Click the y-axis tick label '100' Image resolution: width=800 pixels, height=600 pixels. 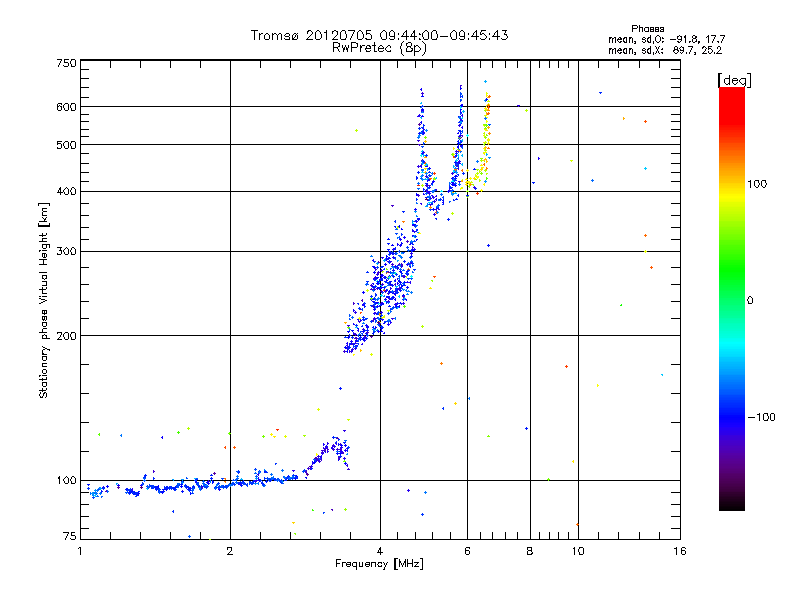pos(66,480)
